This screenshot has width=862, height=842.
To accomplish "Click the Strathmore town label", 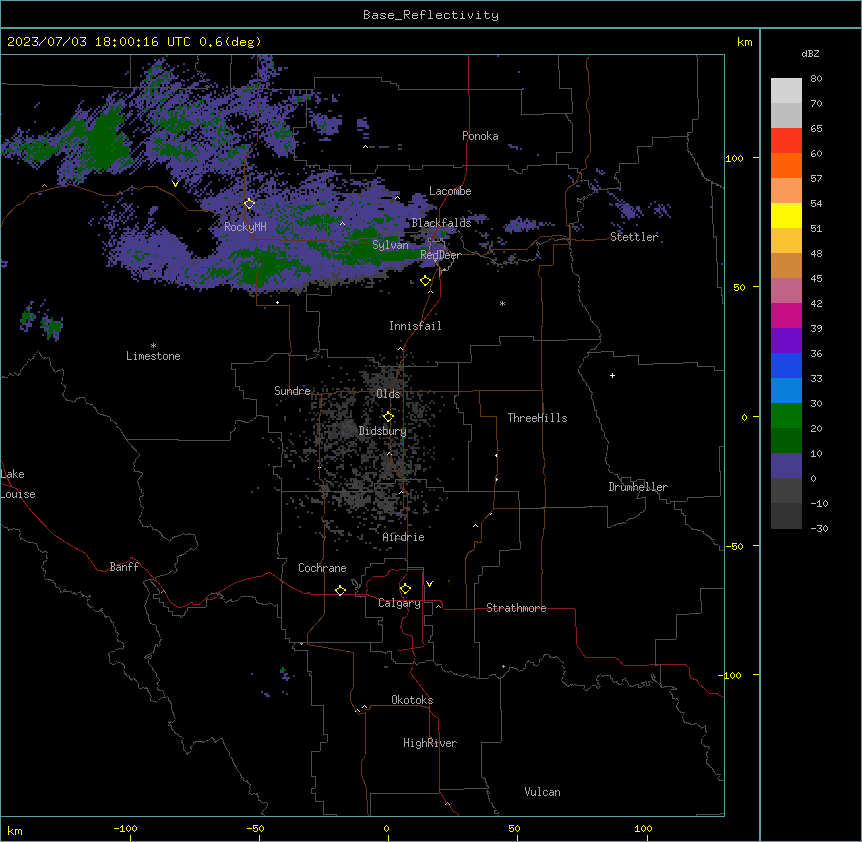I will pos(516,608).
